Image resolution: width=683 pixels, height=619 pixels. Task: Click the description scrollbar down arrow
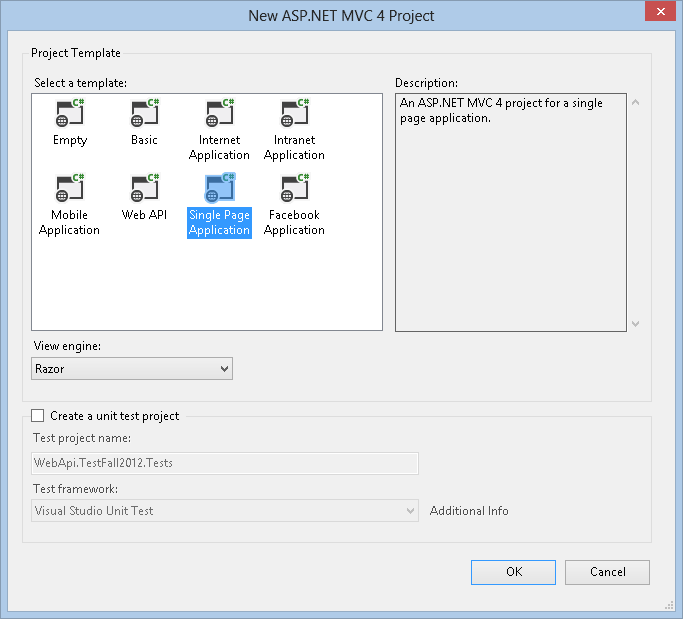pyautogui.click(x=636, y=324)
